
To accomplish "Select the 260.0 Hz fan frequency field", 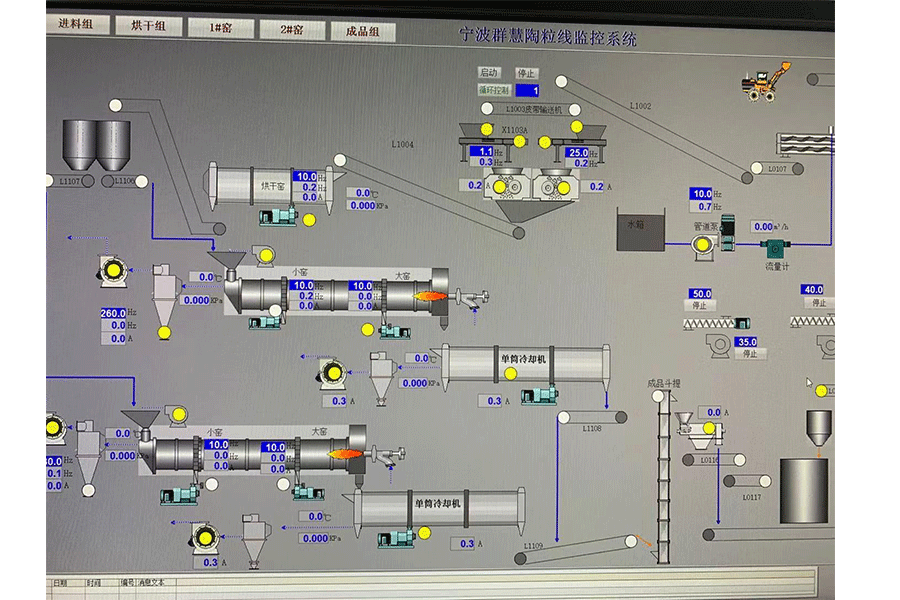I will click(113, 313).
